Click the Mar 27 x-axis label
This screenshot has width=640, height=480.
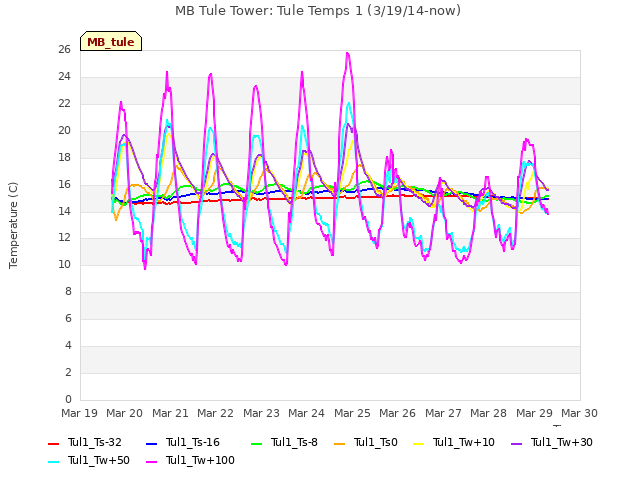[444, 413]
